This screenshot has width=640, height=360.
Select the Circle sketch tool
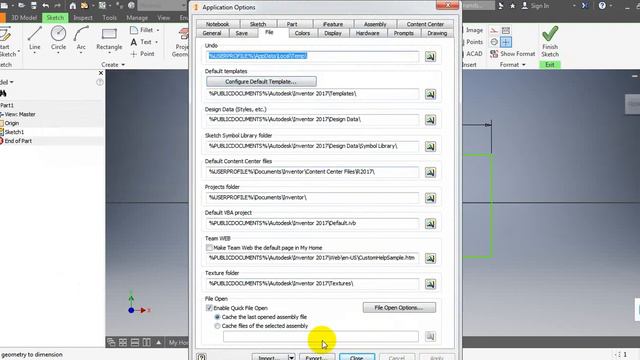tap(58, 38)
